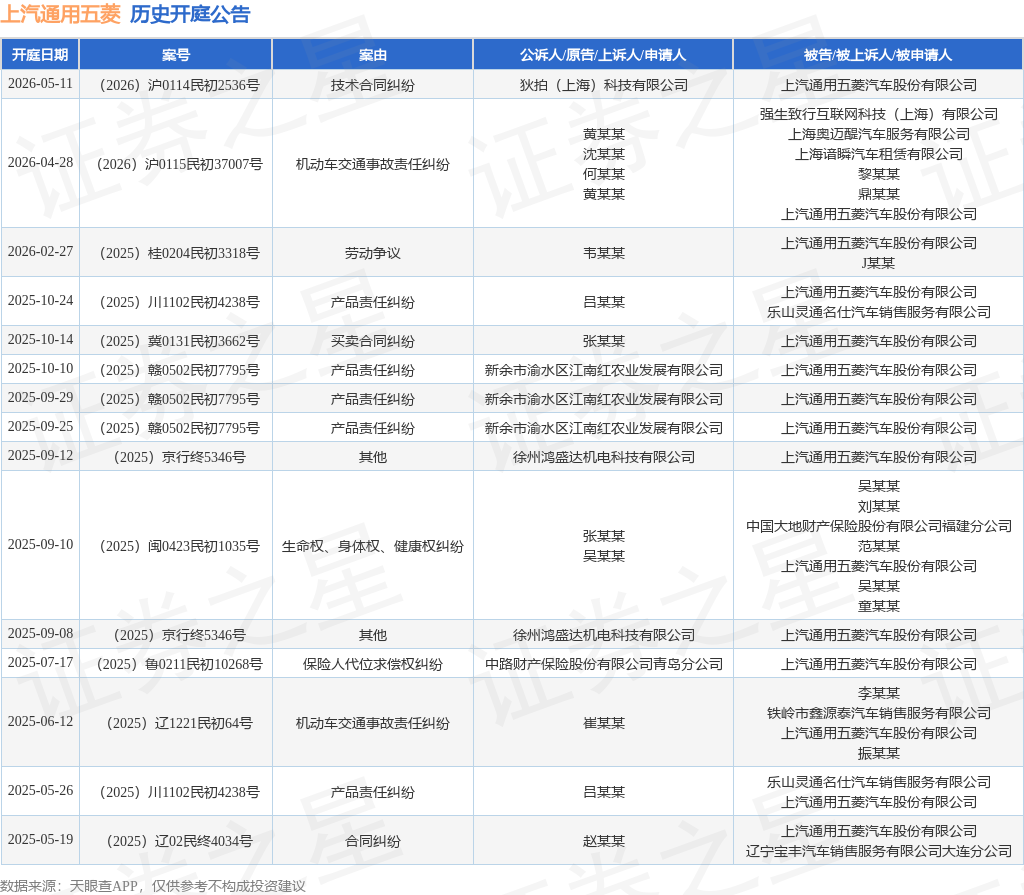Click the 数据来源 天眼查APP footer note
Viewport: 1024px width, 895px height.
coord(152,886)
